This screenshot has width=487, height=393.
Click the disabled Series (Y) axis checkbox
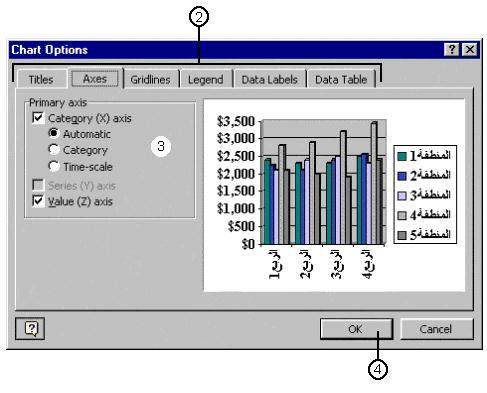38,185
